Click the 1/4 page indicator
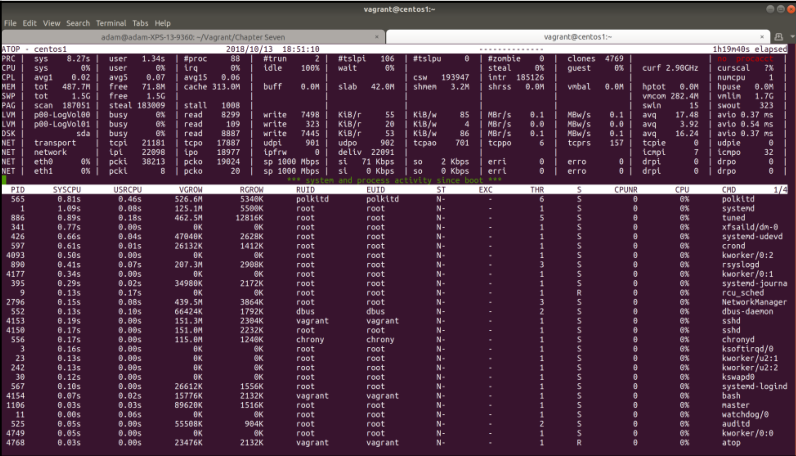Image resolution: width=796 pixels, height=456 pixels. click(x=780, y=190)
